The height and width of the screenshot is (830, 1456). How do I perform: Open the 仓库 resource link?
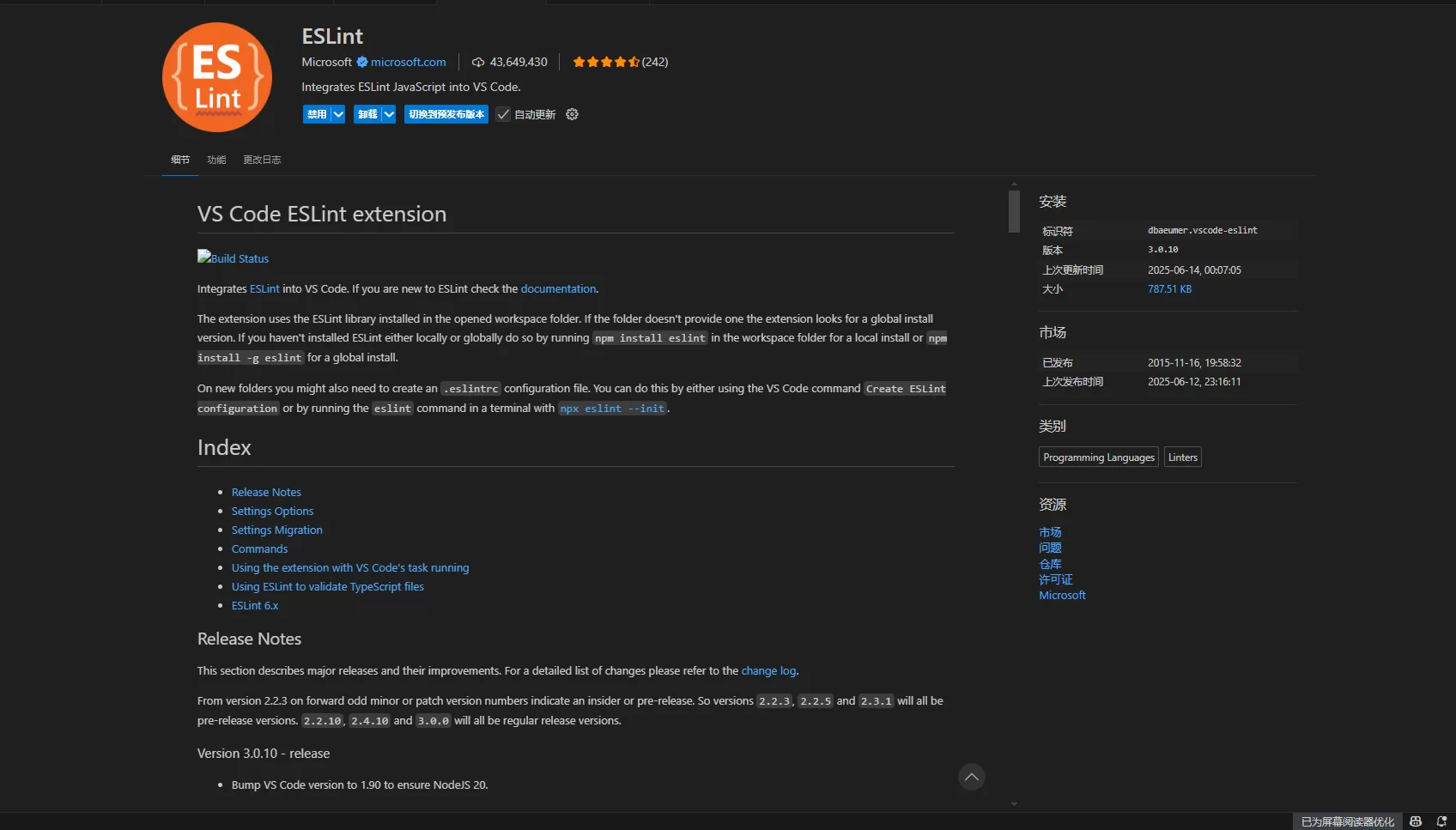tap(1050, 564)
